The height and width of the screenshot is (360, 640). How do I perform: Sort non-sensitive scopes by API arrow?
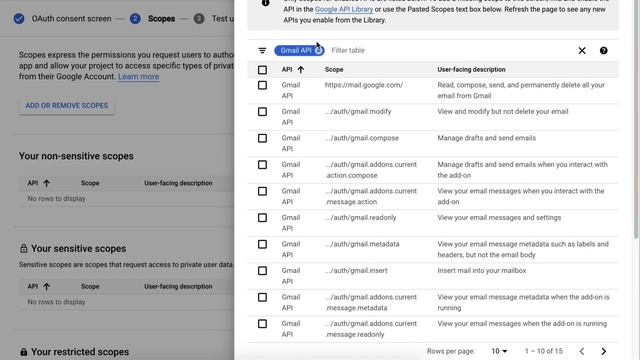[x=47, y=183]
